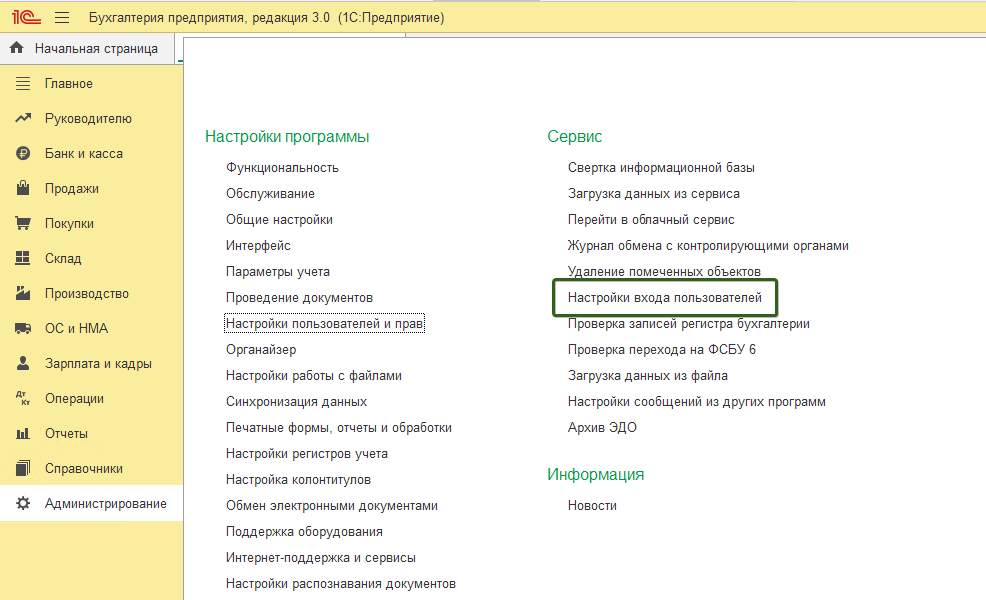
Task: Open Перейти в облачный сервис link
Action: pyautogui.click(x=651, y=219)
